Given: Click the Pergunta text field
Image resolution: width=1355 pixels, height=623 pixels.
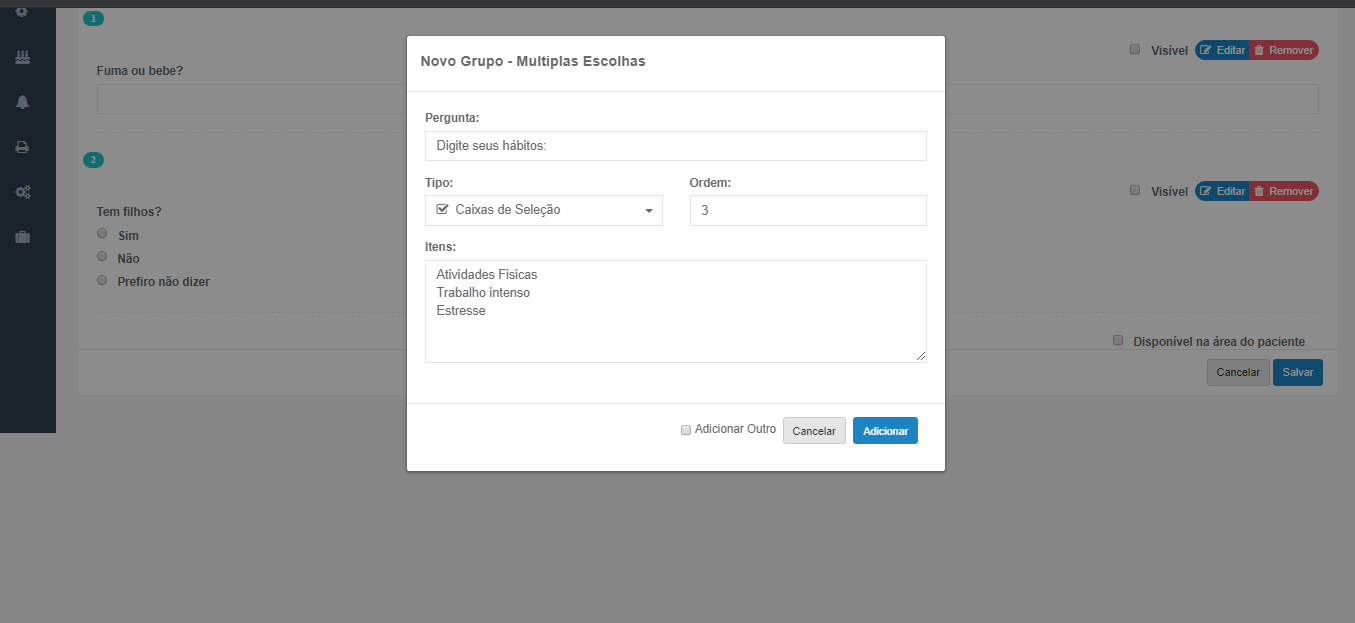Looking at the screenshot, I should coord(675,146).
